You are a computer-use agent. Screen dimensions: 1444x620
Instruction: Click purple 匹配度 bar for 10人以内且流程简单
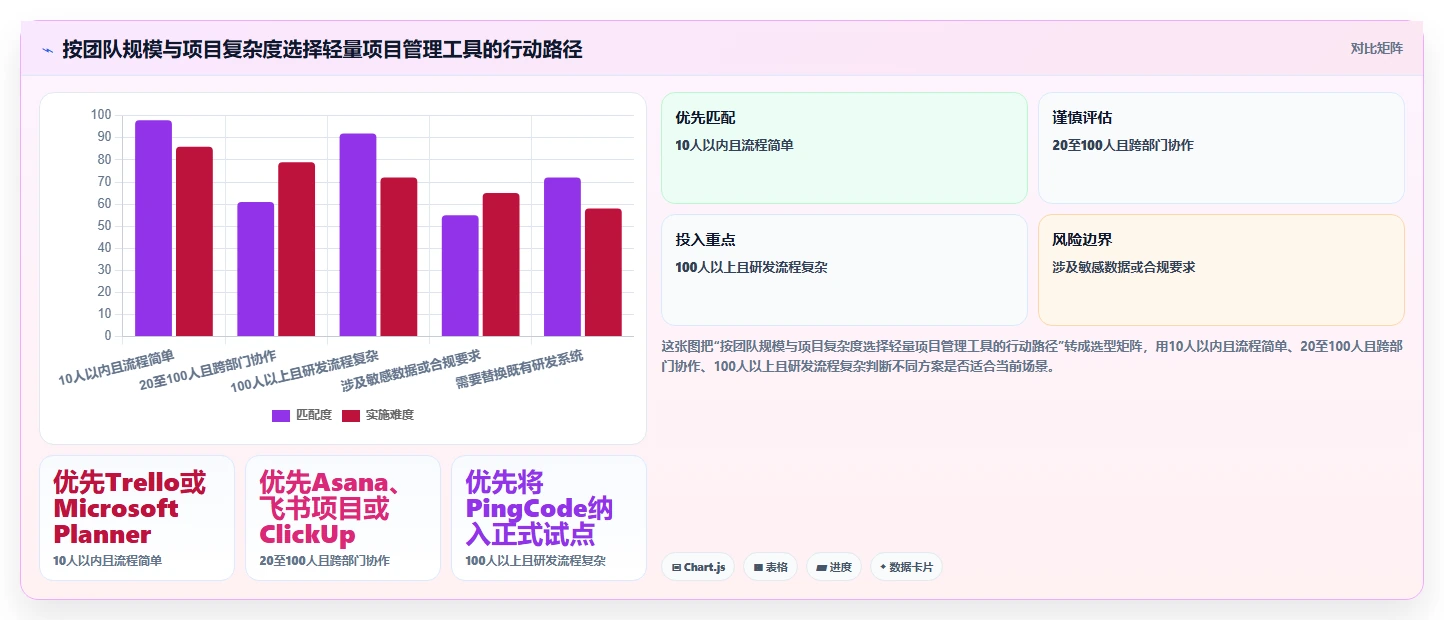pyautogui.click(x=154, y=228)
